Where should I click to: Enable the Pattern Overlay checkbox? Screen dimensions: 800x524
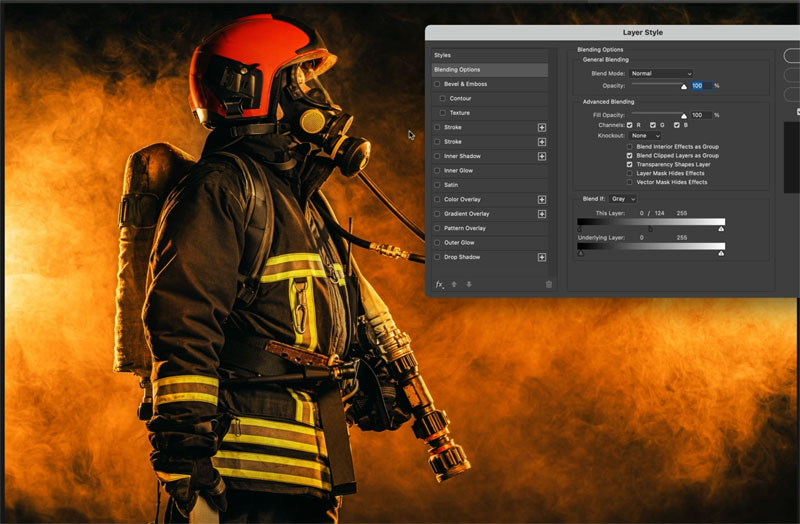point(437,228)
